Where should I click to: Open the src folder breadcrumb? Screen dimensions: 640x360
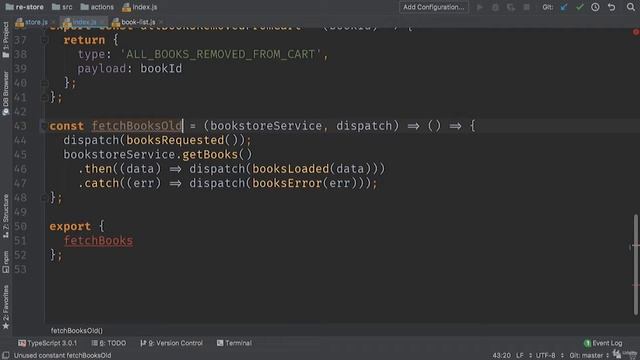pos(62,7)
